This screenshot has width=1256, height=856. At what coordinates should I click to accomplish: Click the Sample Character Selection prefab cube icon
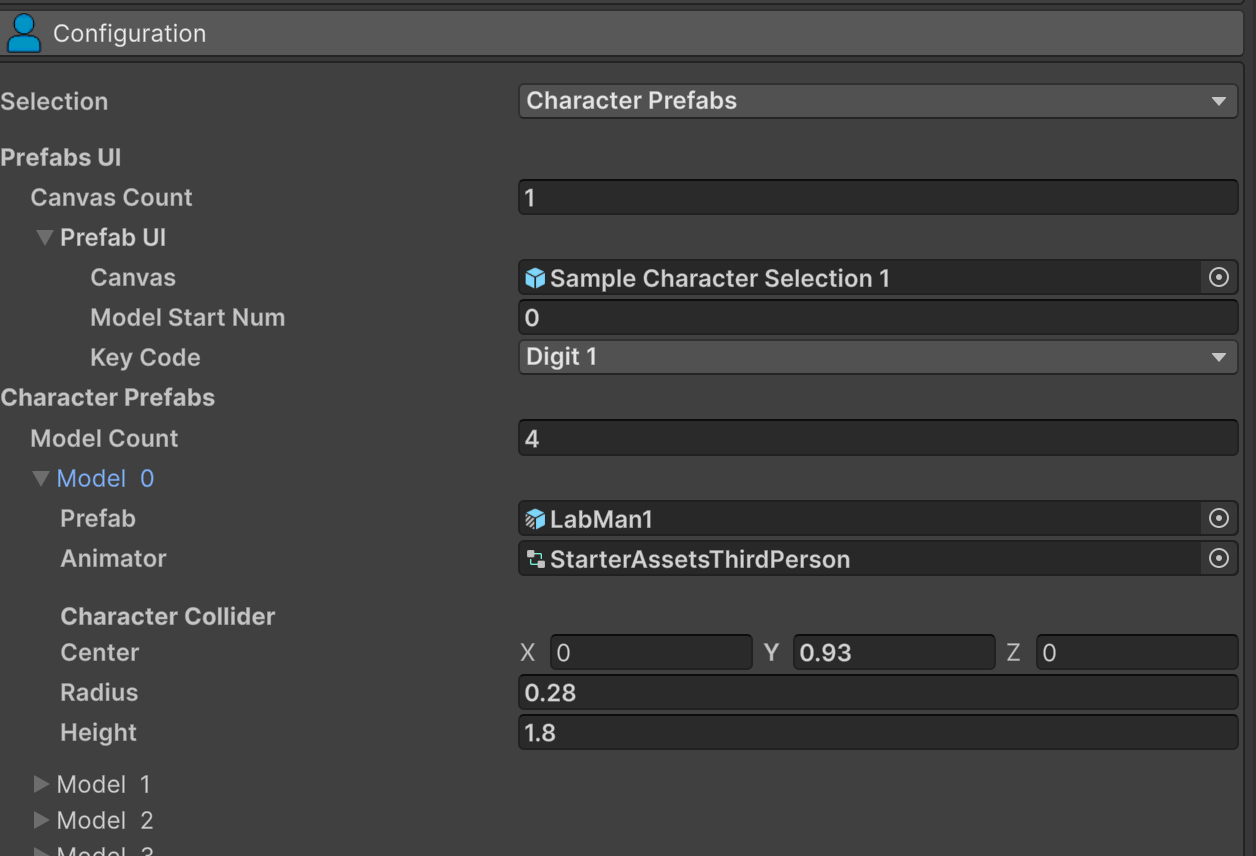(x=536, y=278)
